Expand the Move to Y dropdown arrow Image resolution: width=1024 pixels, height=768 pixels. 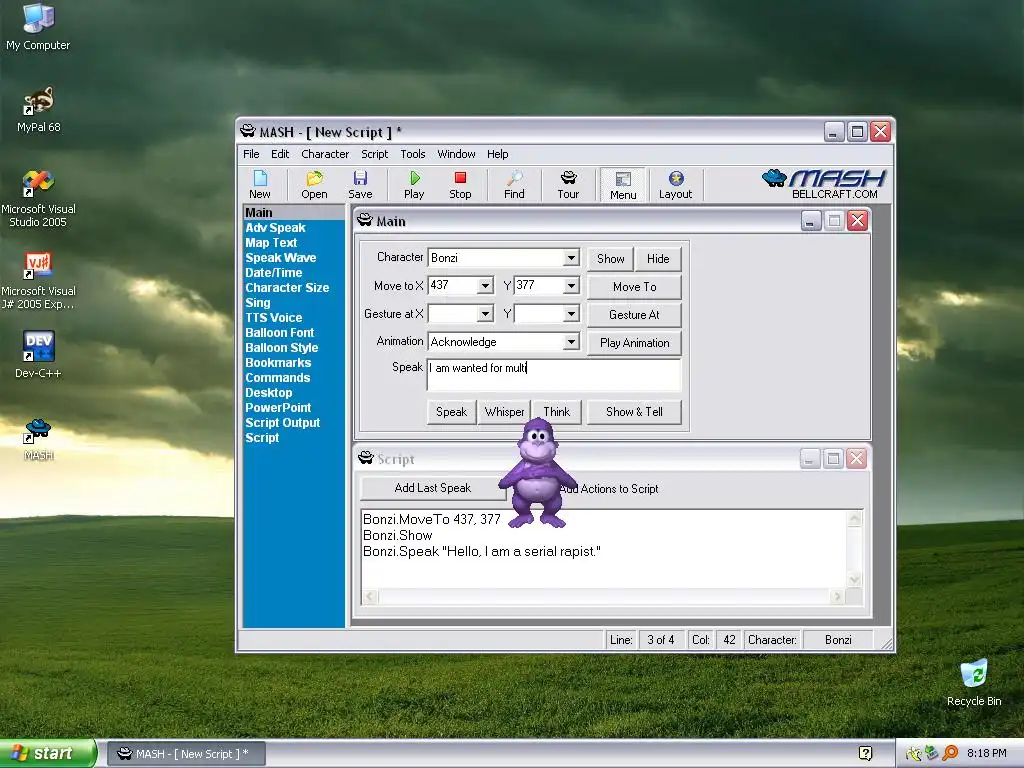click(x=571, y=285)
